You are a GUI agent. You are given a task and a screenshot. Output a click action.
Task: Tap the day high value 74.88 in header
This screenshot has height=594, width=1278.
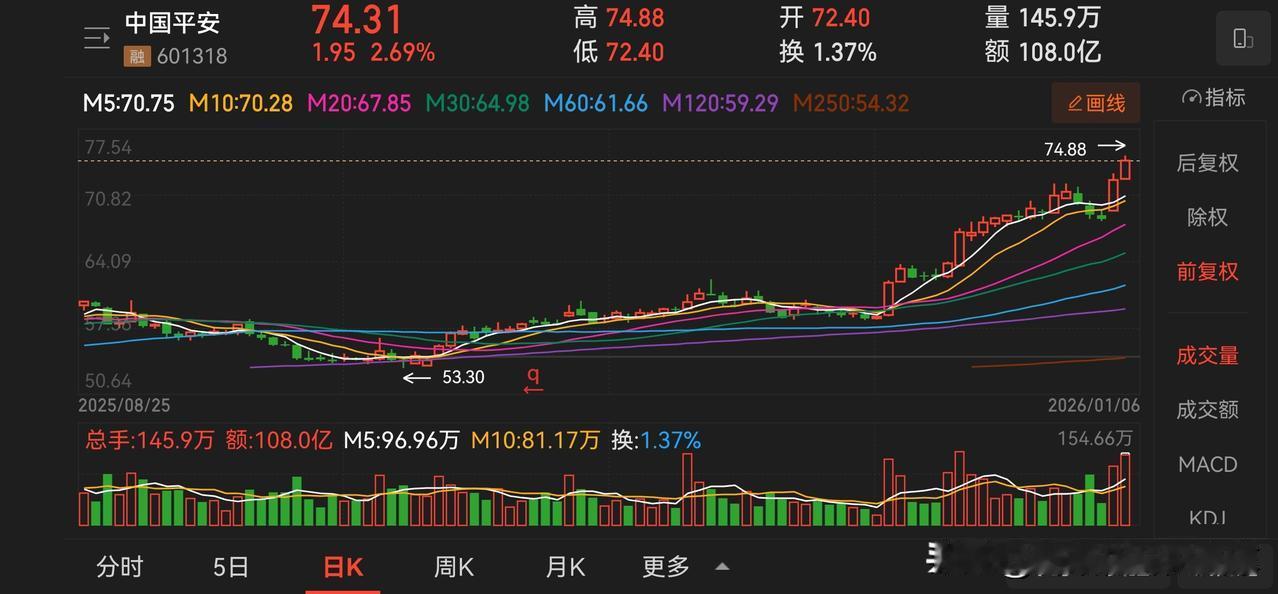[x=635, y=19]
